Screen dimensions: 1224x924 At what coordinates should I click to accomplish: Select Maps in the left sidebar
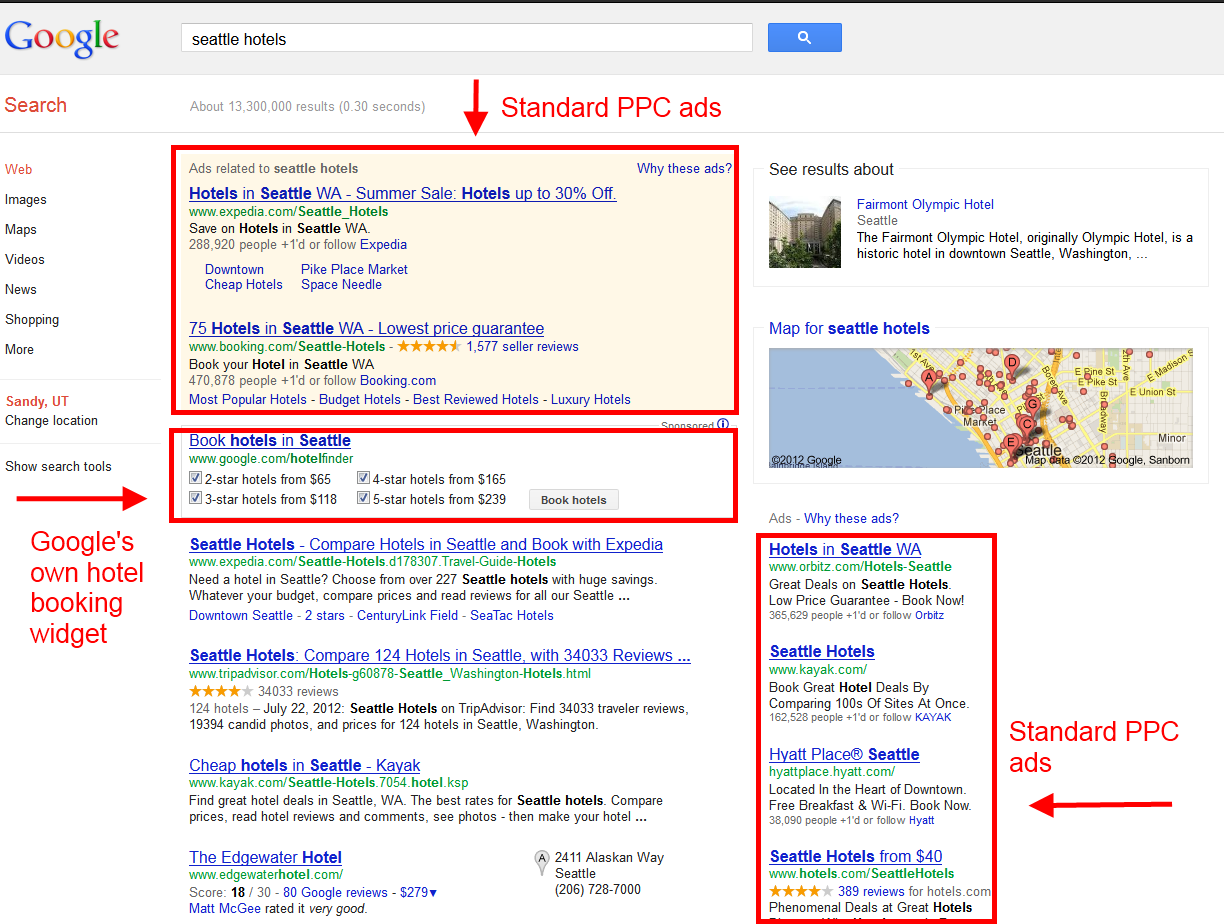[x=20, y=229]
